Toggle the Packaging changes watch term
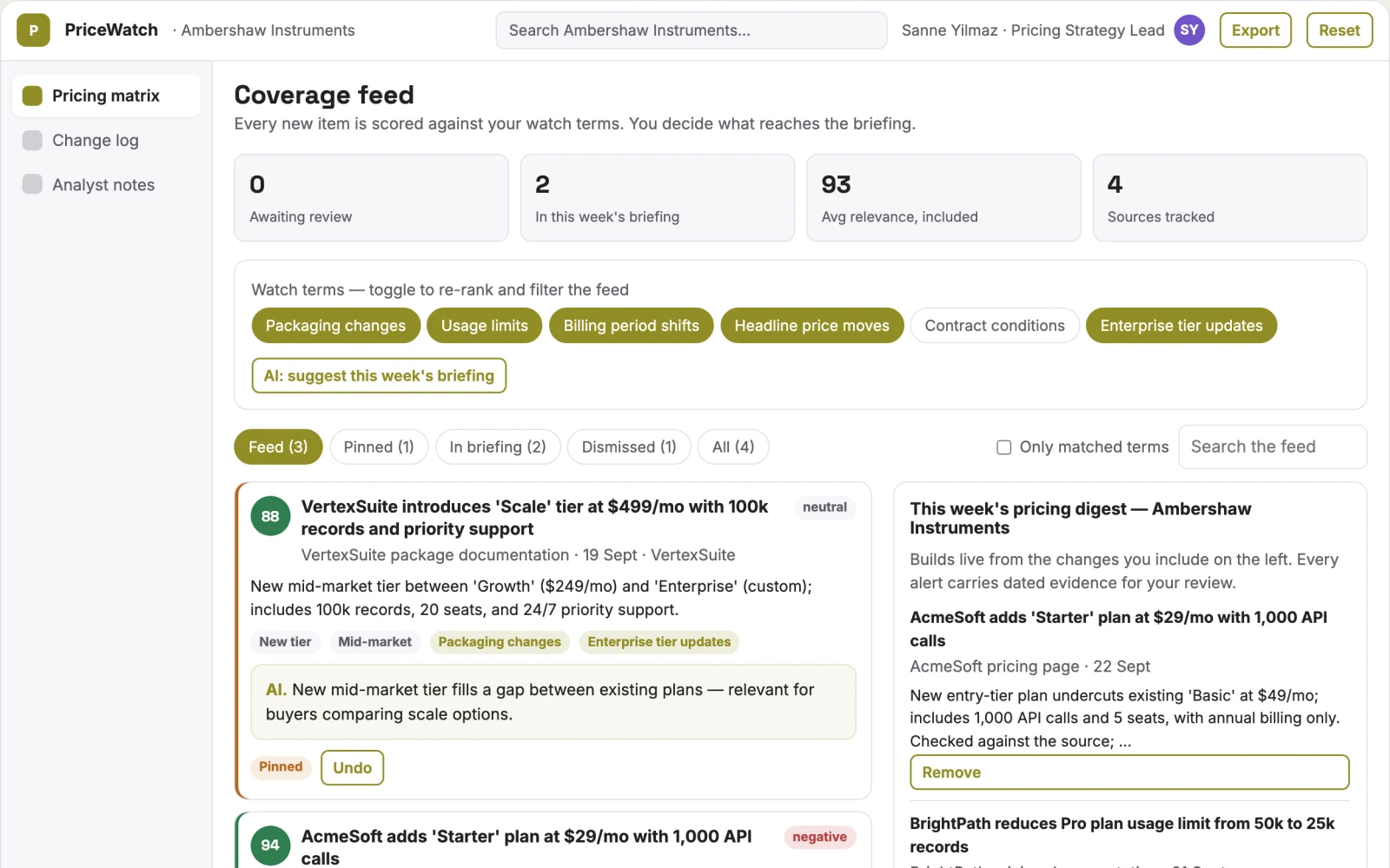1390x868 pixels. pos(335,326)
